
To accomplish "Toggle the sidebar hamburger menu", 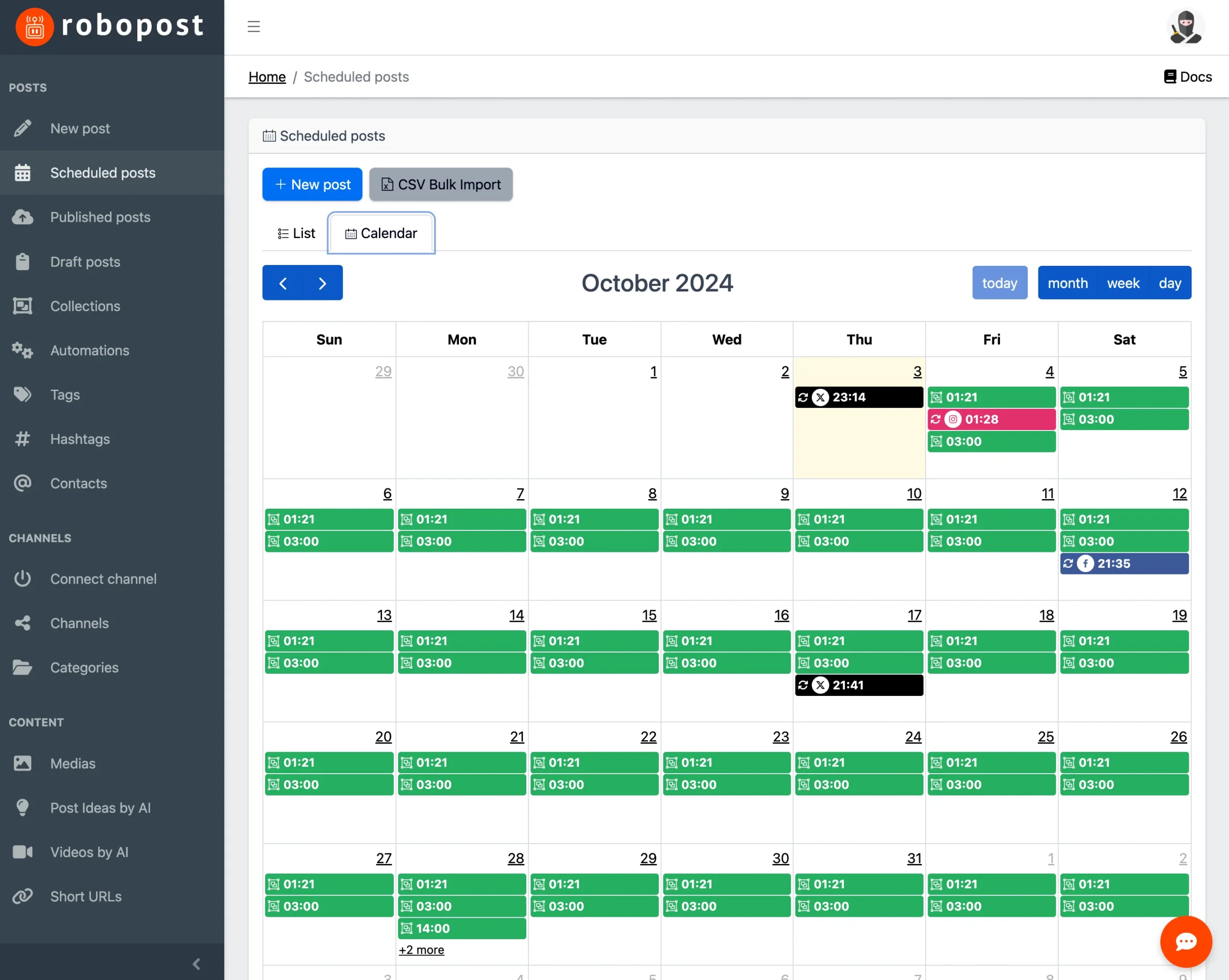I will pos(253,27).
